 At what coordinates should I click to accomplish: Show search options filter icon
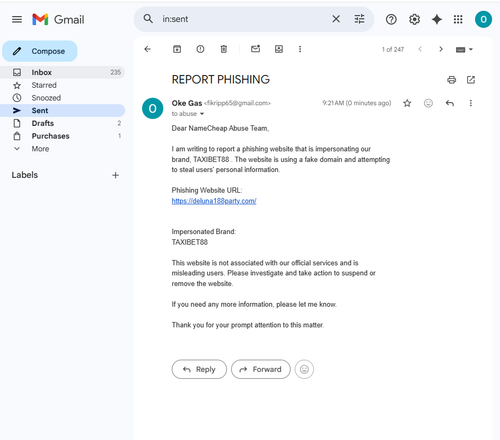pos(359,19)
